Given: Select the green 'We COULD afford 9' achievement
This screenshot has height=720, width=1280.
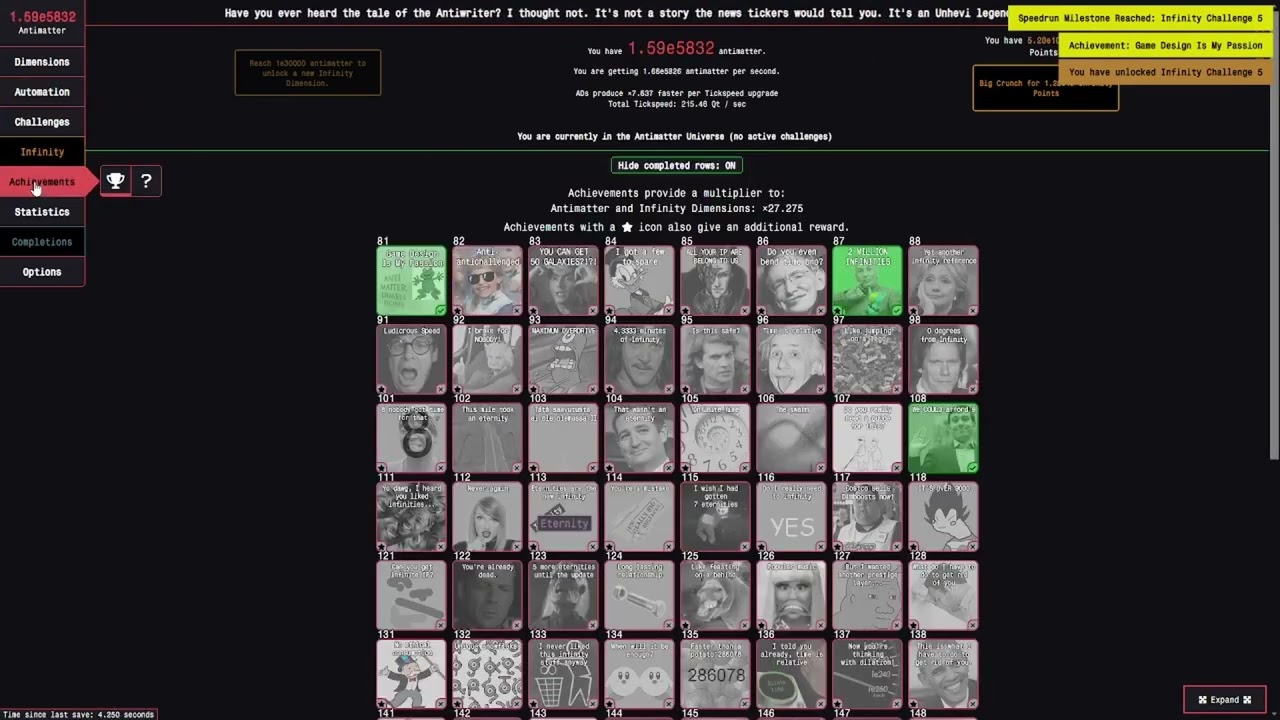Looking at the screenshot, I should point(943,439).
